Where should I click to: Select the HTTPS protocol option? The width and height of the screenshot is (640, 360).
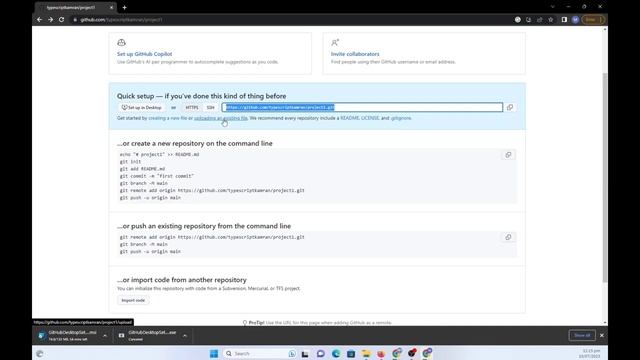191,107
